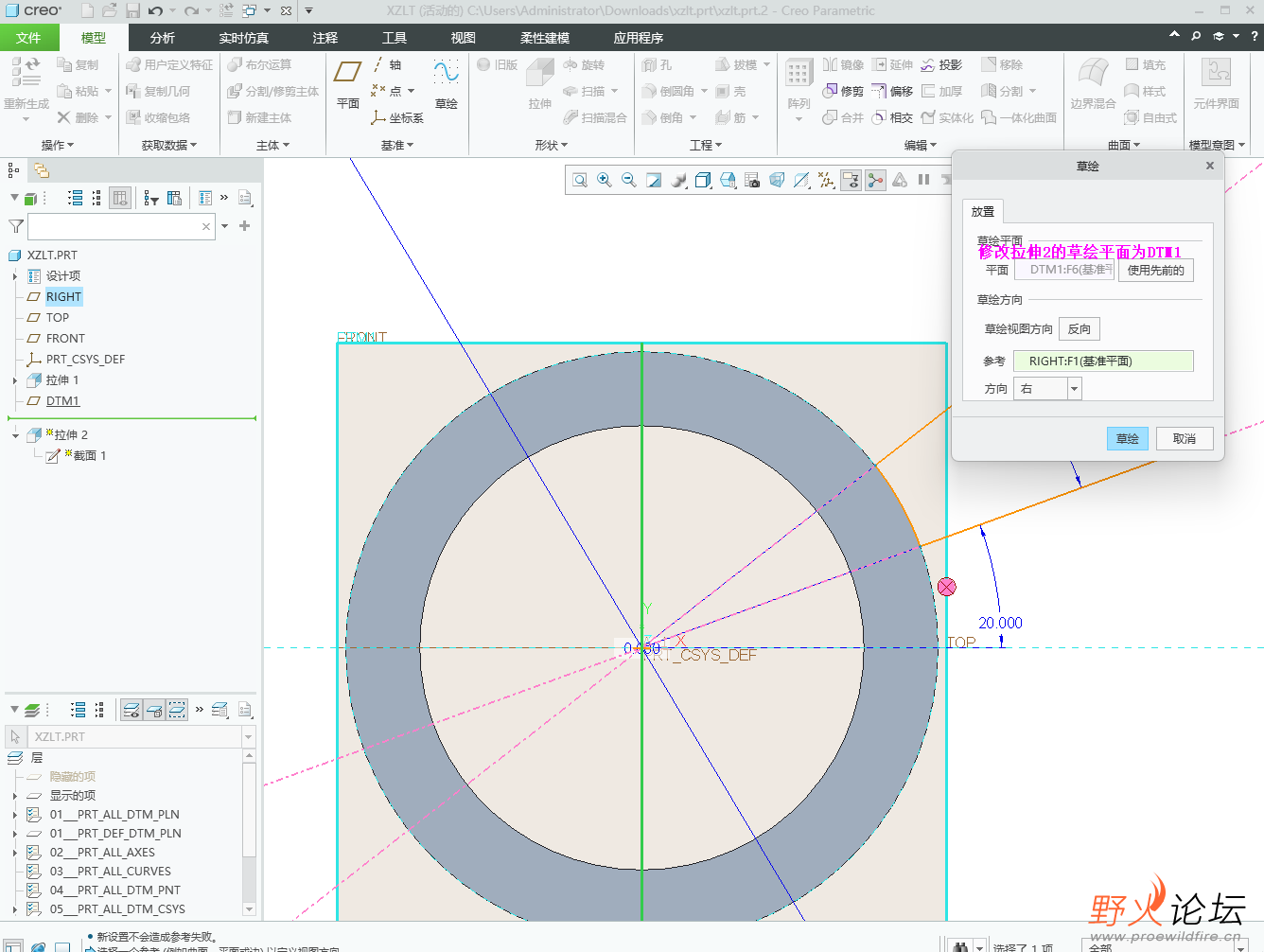This screenshot has height=952, width=1264.
Task: Click the Coordinate System (坐标系) tool
Action: pyautogui.click(x=396, y=117)
